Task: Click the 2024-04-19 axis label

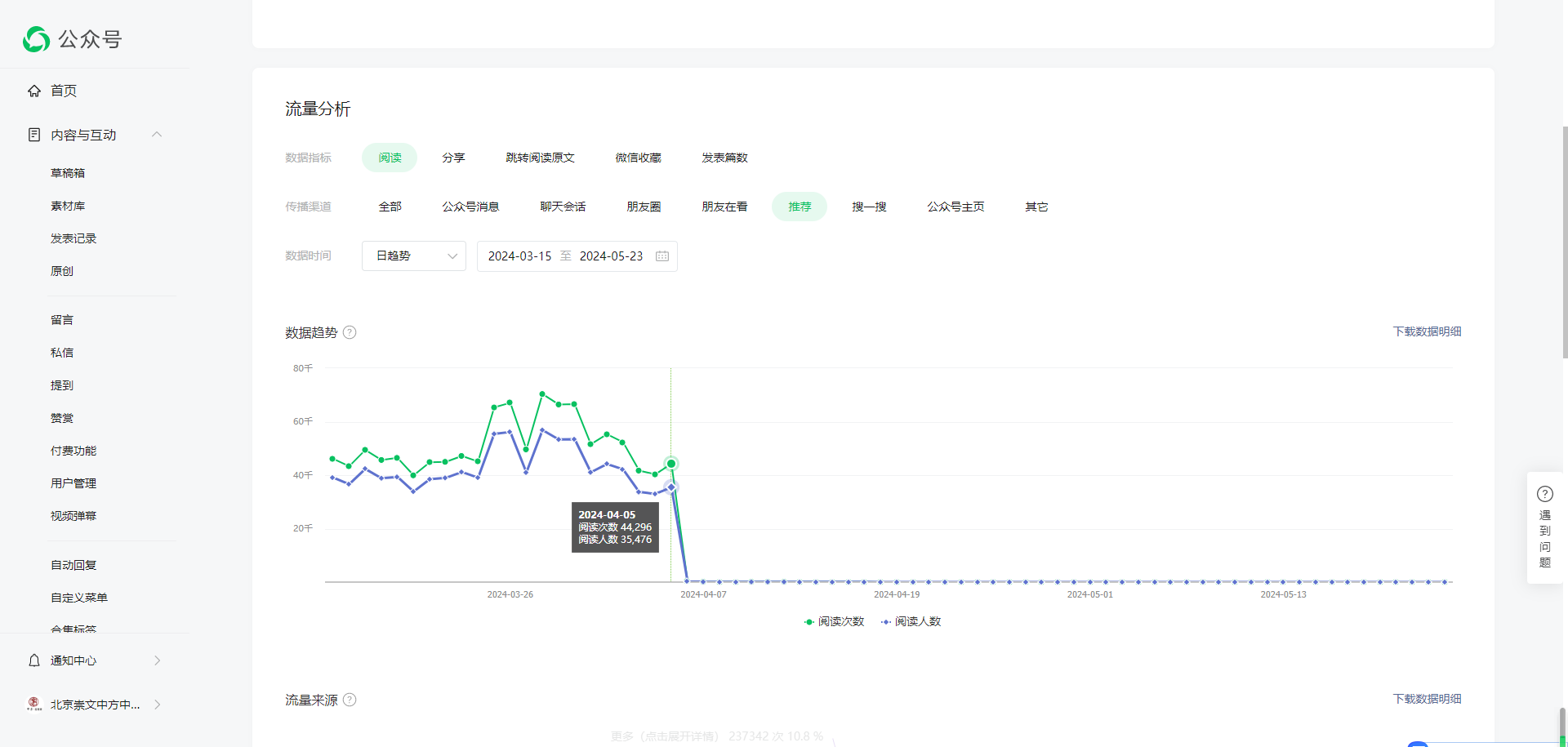Action: click(x=897, y=594)
